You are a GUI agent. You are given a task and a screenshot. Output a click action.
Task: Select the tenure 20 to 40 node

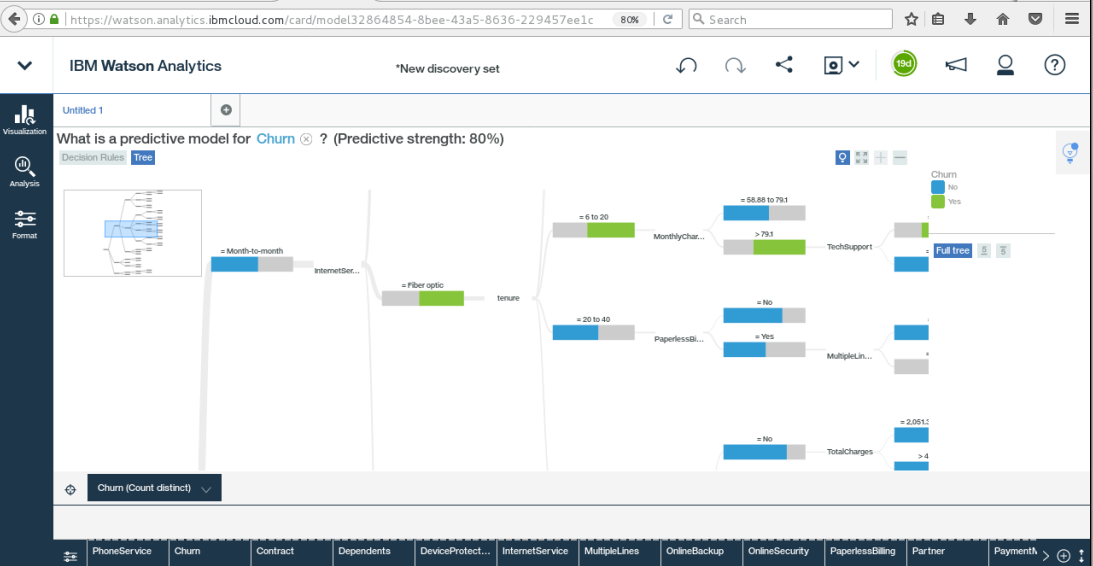click(593, 332)
